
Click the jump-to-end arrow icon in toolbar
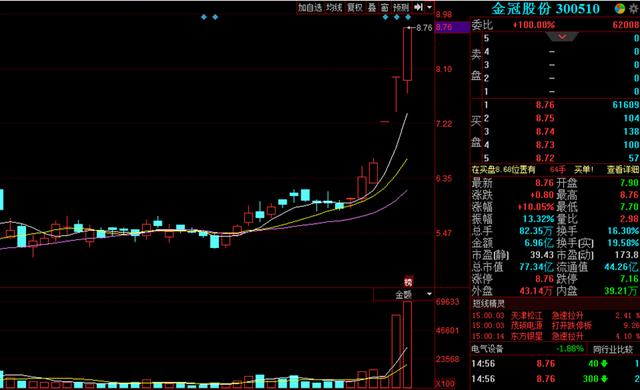pos(418,7)
